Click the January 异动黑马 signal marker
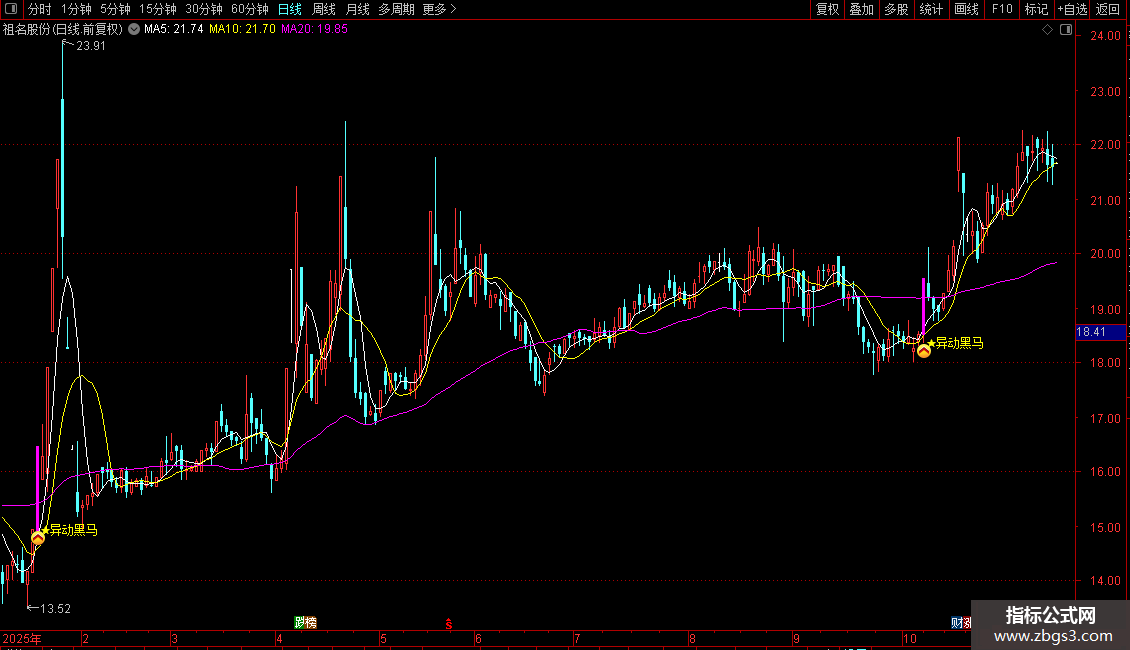1130x650 pixels. (37, 538)
